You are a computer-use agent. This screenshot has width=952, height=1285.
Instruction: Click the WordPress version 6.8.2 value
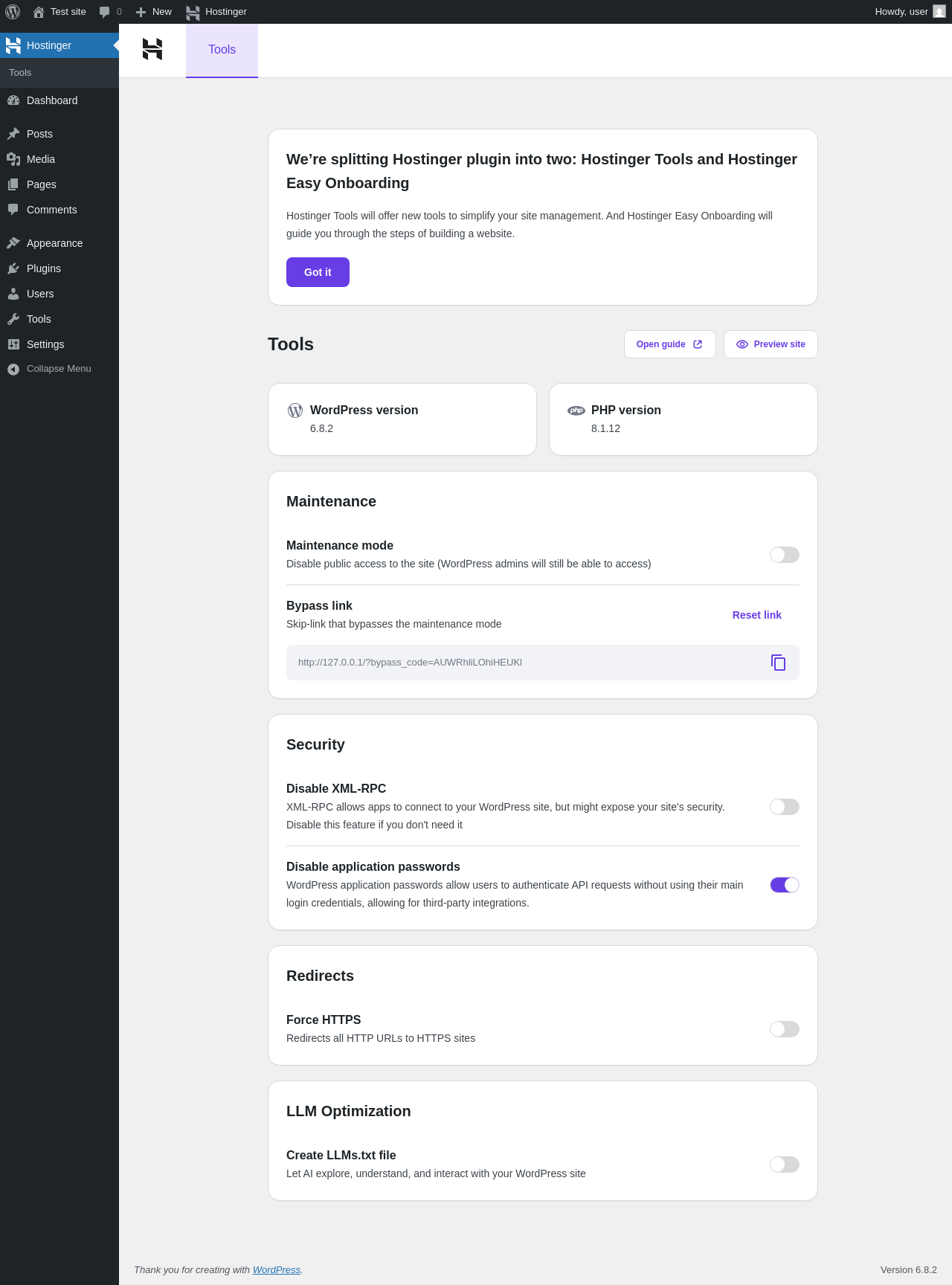click(321, 428)
